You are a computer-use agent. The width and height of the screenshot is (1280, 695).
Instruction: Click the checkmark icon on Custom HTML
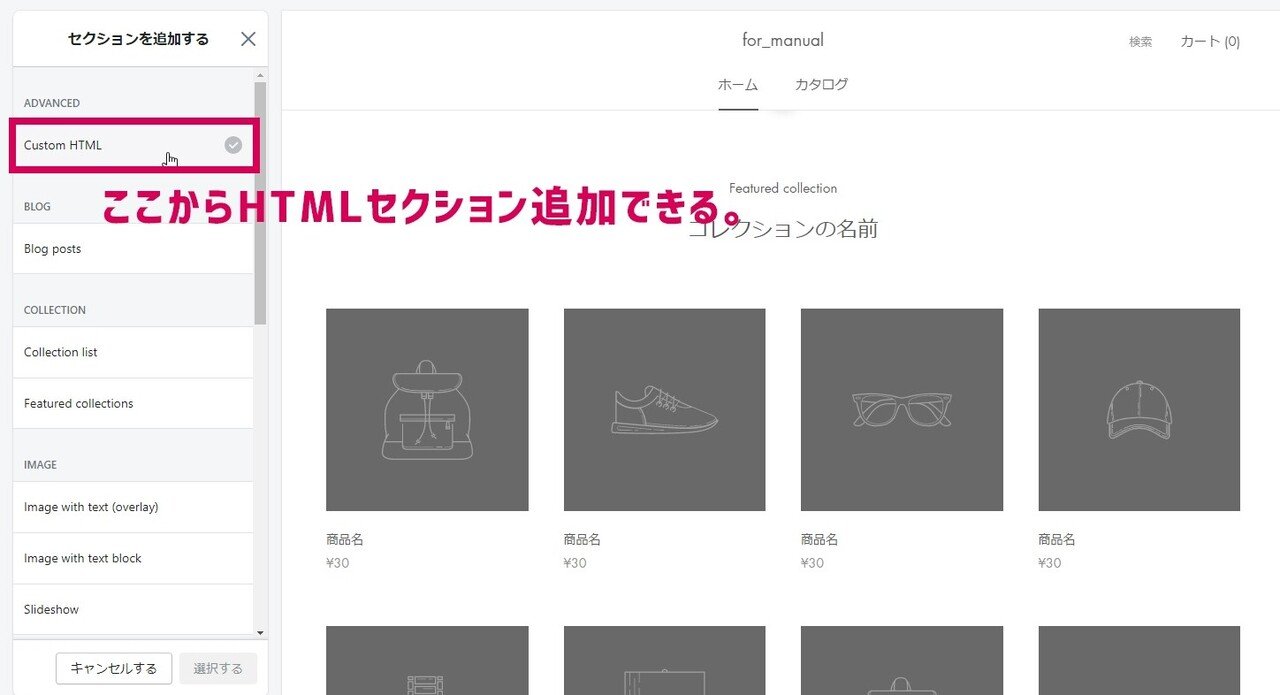click(x=233, y=145)
